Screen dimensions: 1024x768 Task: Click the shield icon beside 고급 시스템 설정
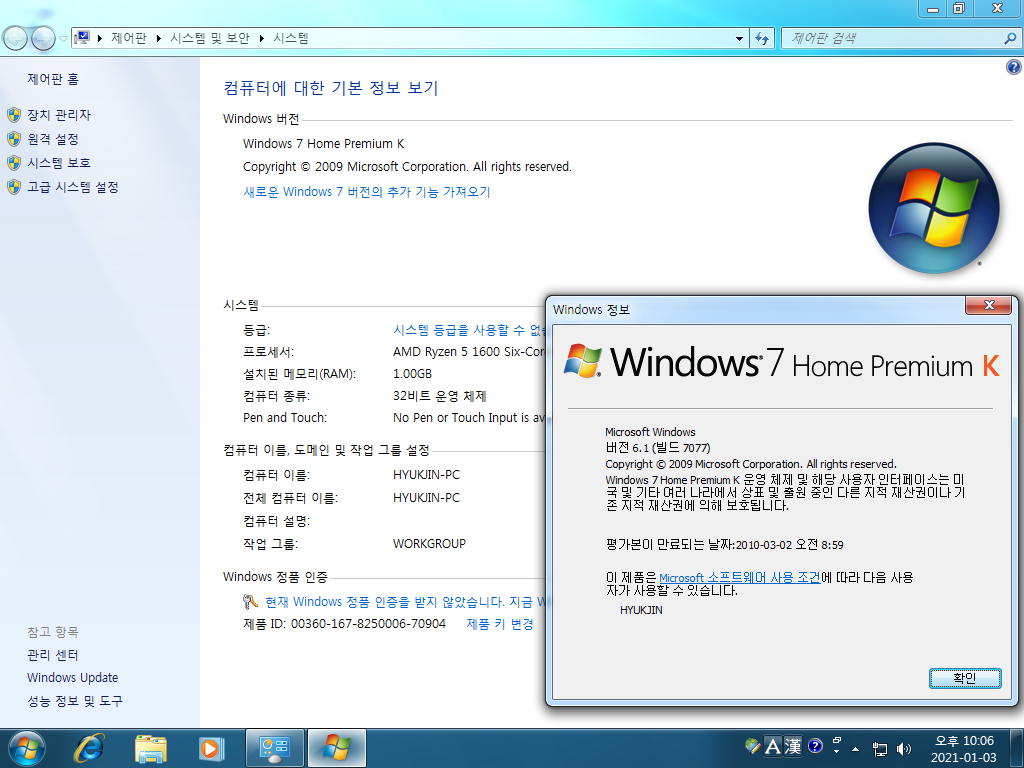click(x=14, y=187)
